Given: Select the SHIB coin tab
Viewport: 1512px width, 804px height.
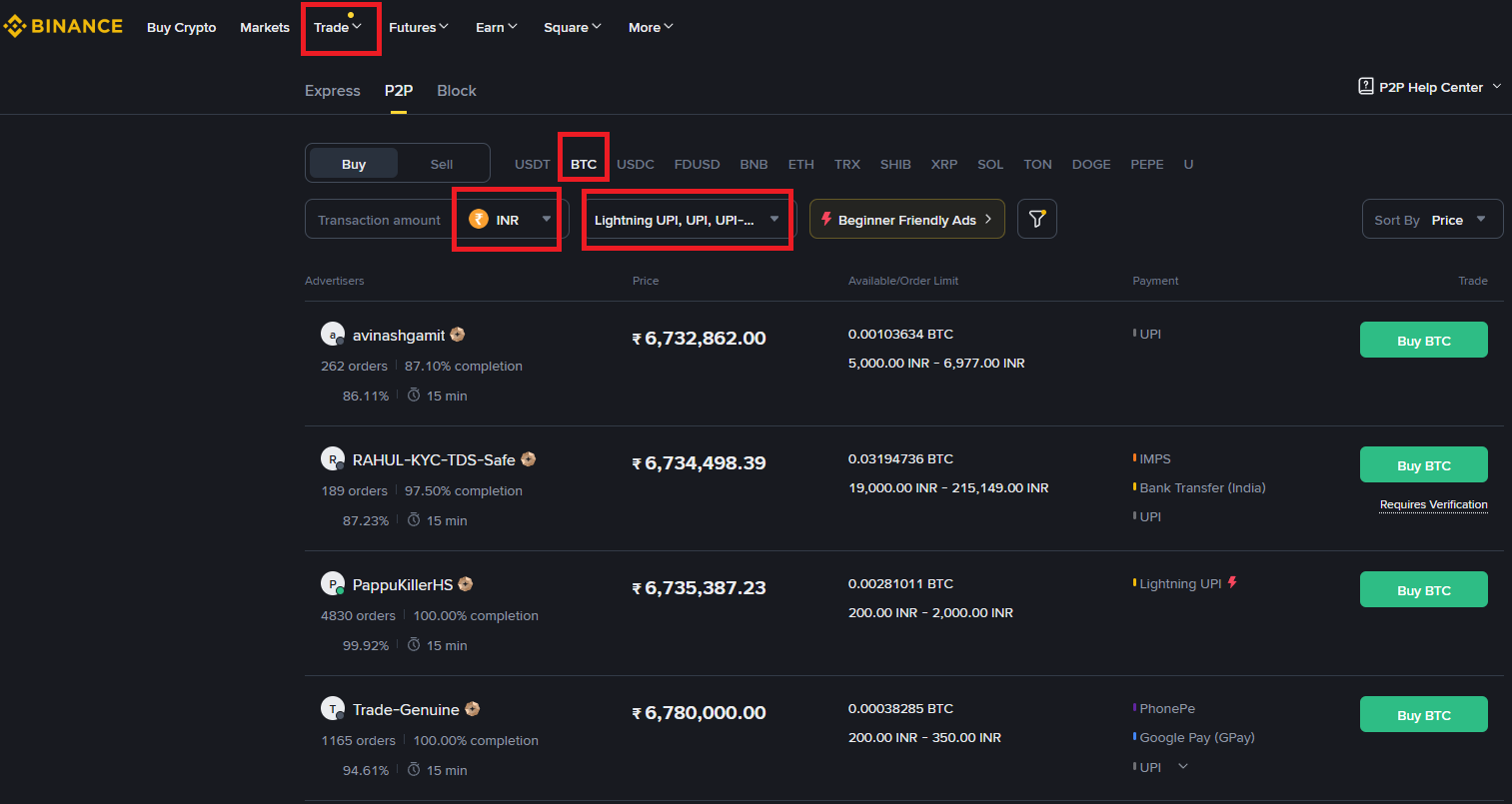Looking at the screenshot, I should click(x=895, y=164).
